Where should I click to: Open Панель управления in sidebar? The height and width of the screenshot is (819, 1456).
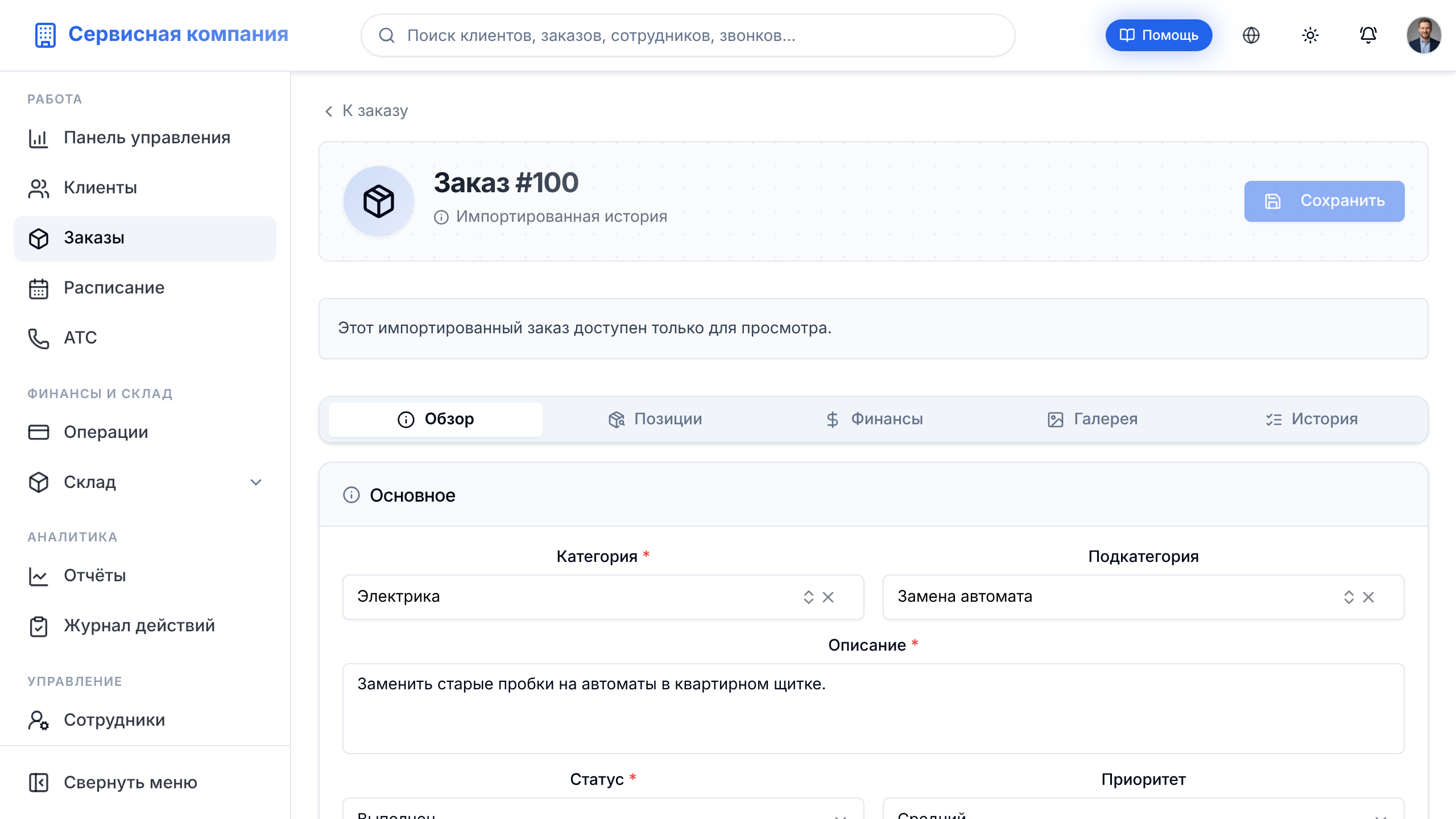[145, 138]
